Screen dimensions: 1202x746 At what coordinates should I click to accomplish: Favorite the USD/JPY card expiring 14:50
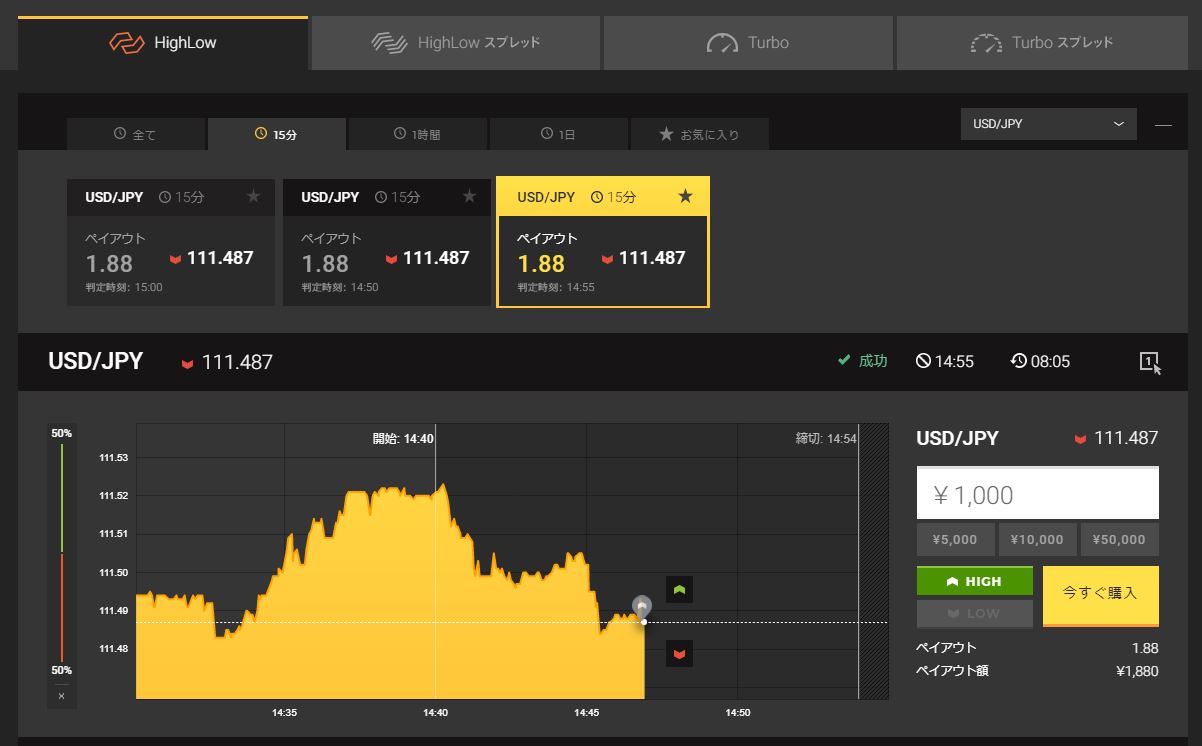tap(469, 197)
